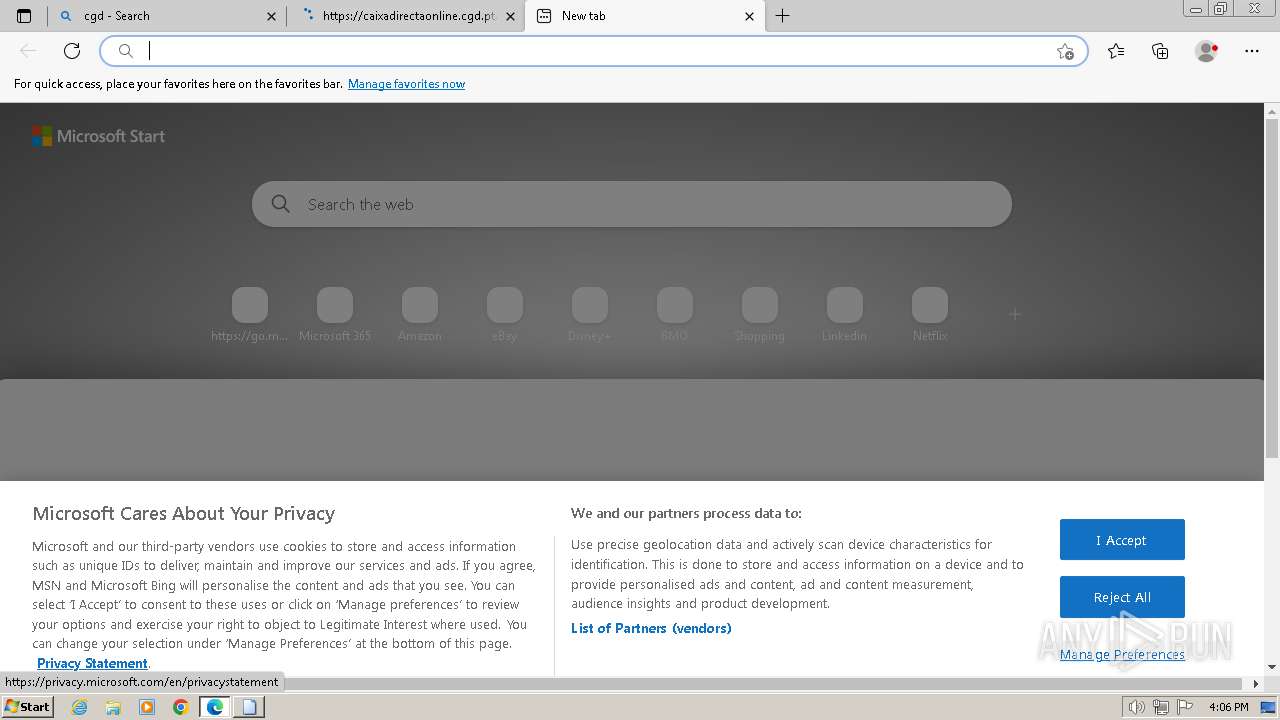
Task: Click the horizontal scrollbar right arrow
Action: [x=1256, y=684]
